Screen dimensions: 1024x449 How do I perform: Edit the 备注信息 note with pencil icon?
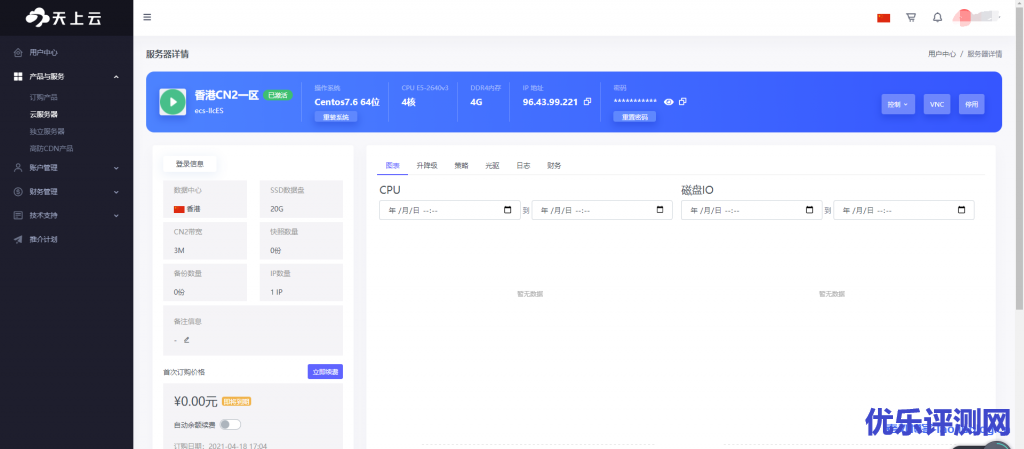[186, 340]
